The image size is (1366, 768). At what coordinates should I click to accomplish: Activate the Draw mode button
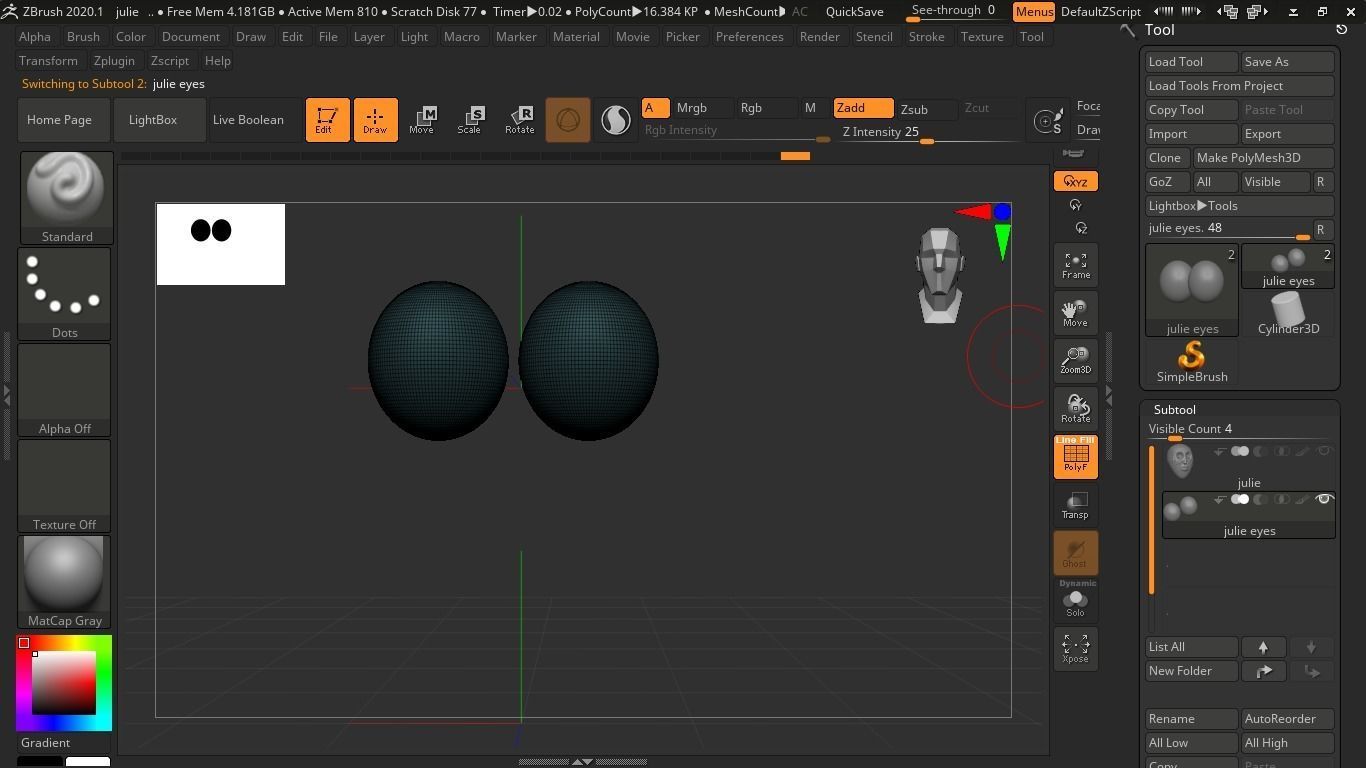point(375,119)
